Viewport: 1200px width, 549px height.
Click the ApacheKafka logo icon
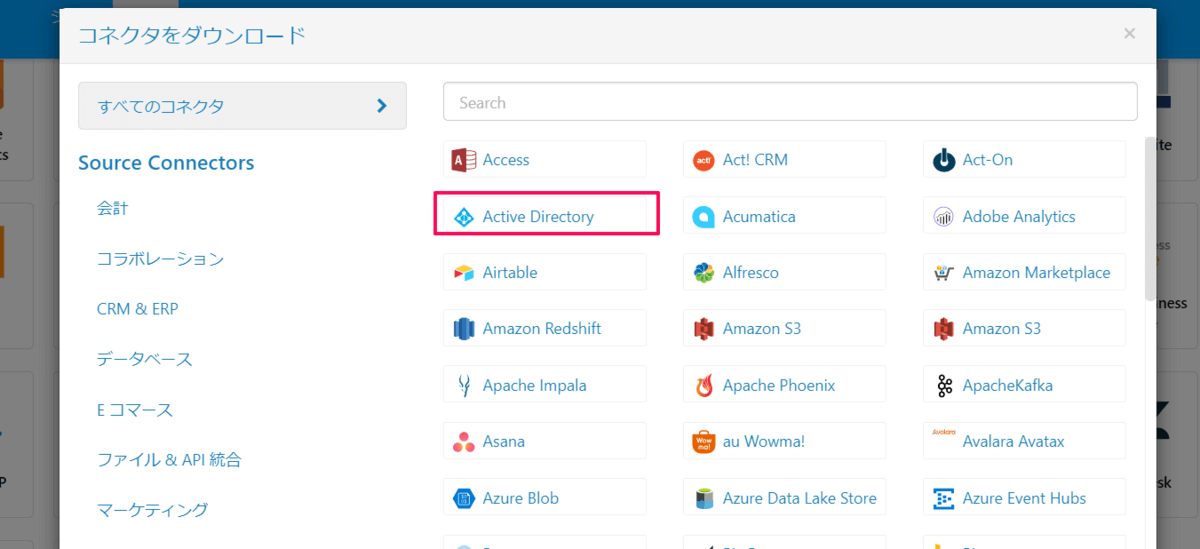944,386
